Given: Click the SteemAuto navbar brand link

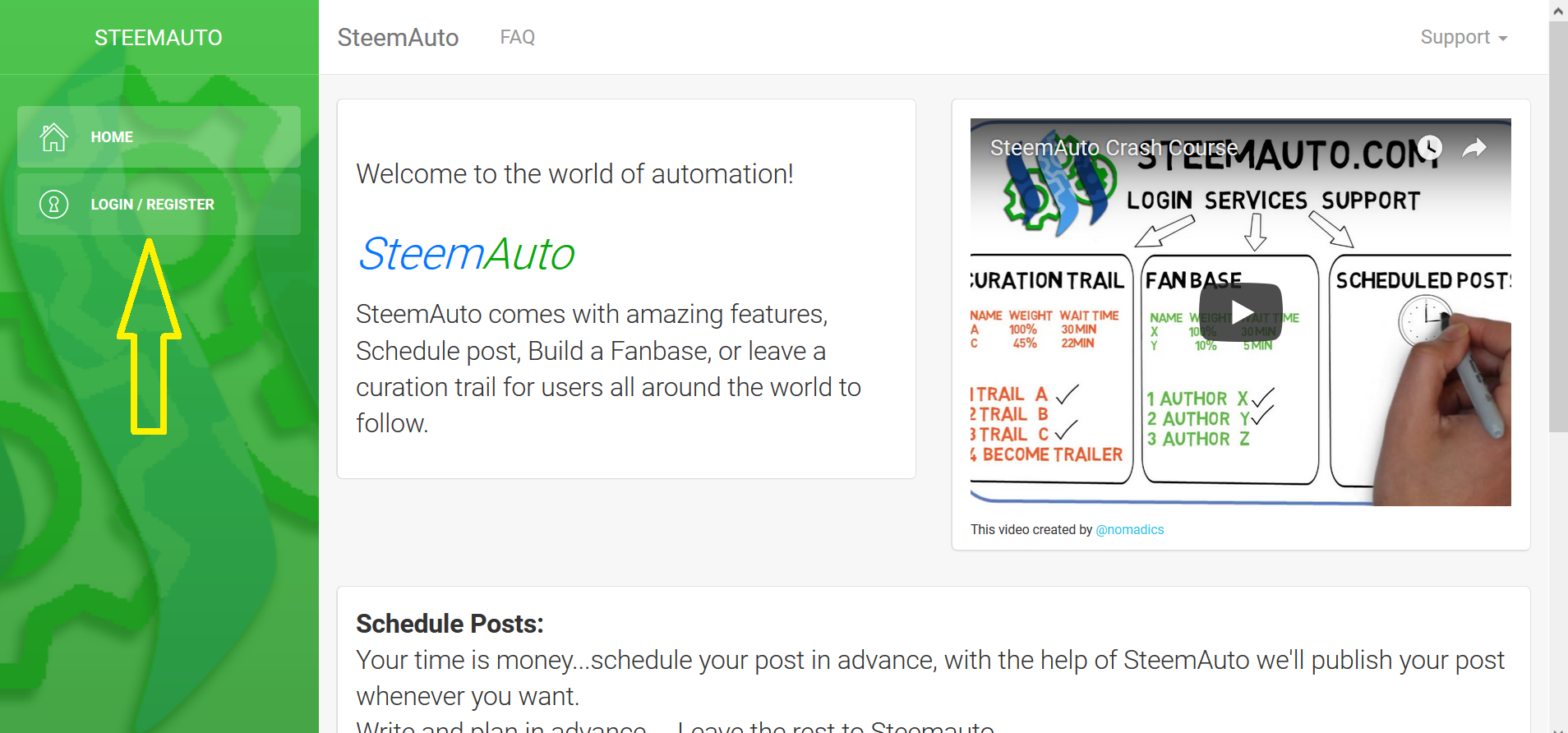Looking at the screenshot, I should (398, 37).
